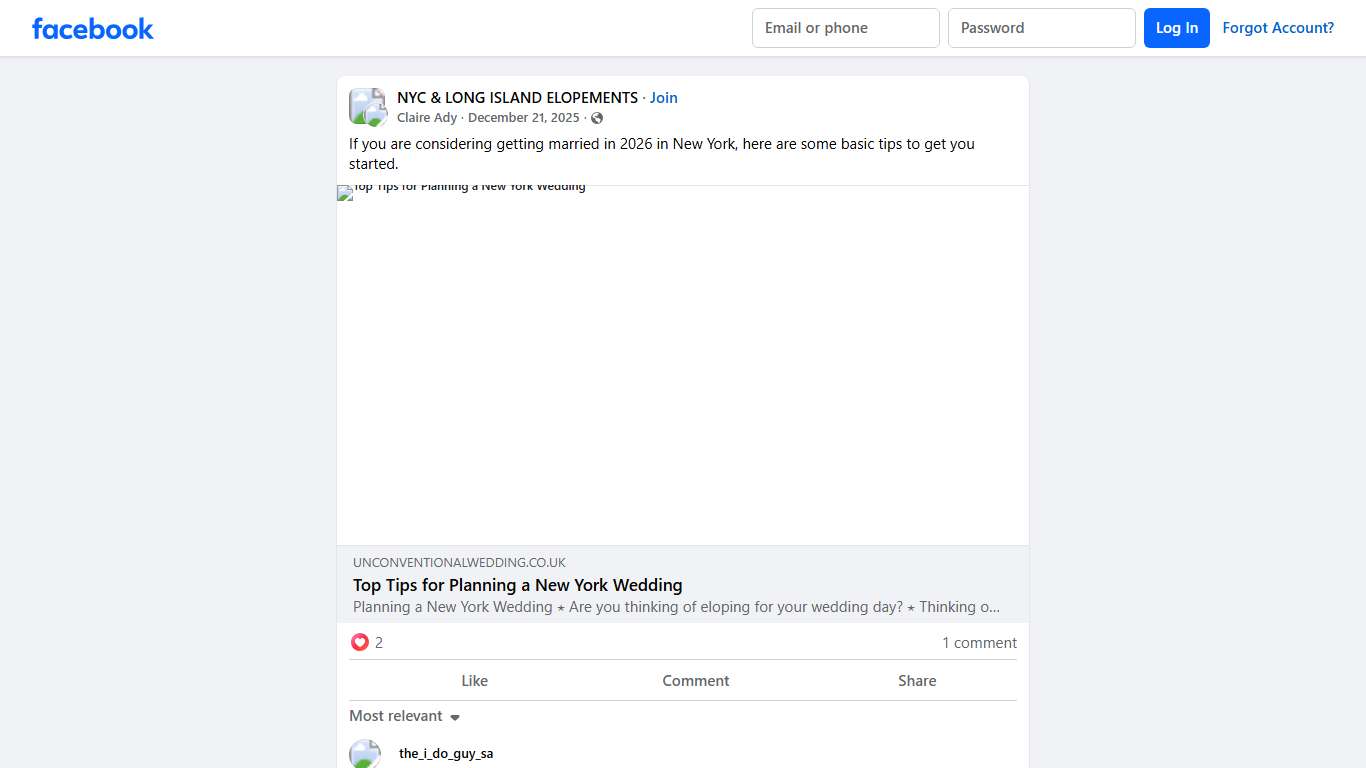Viewport: 1366px width, 768px height.
Task: Open the Forgot Account page
Action: [1278, 28]
